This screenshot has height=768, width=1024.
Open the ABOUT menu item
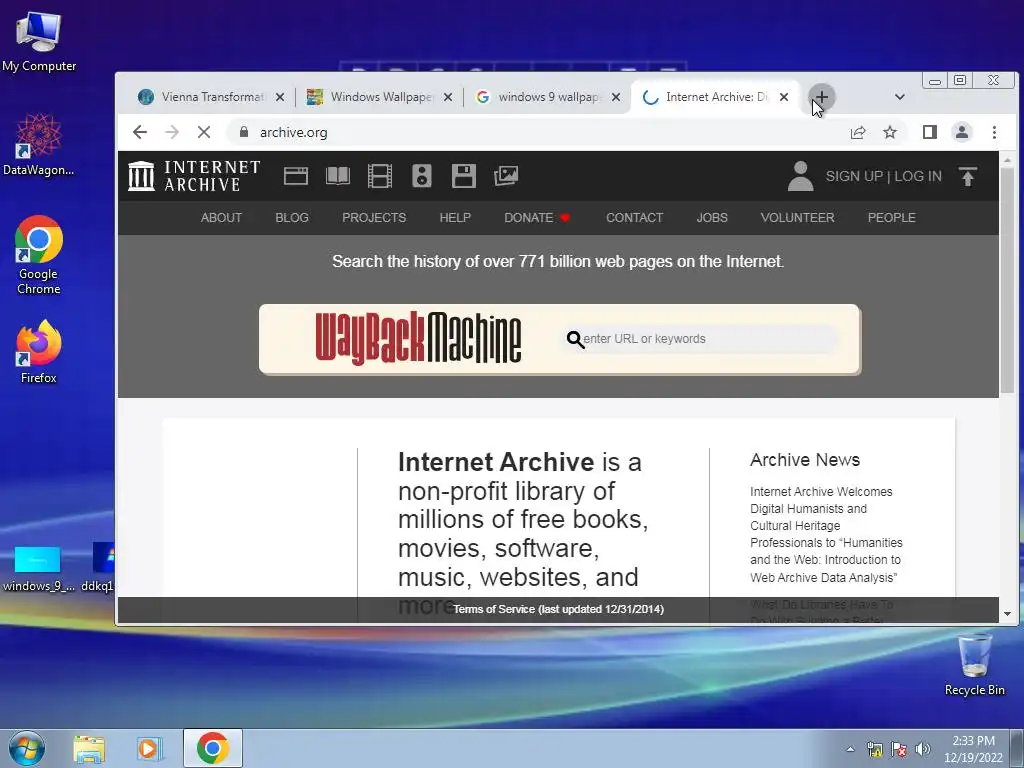click(x=221, y=218)
